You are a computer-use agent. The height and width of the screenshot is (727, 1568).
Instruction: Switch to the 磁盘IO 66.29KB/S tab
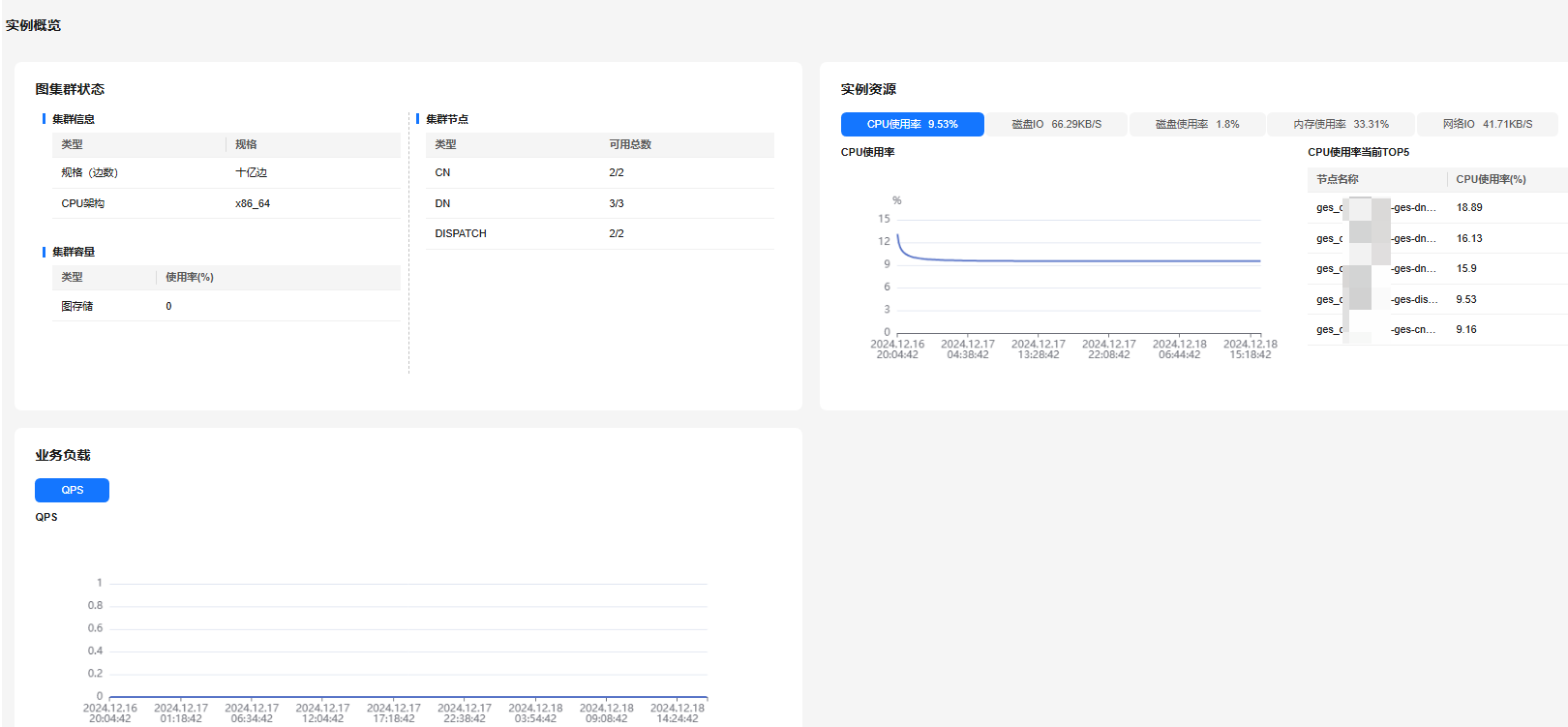[1057, 124]
